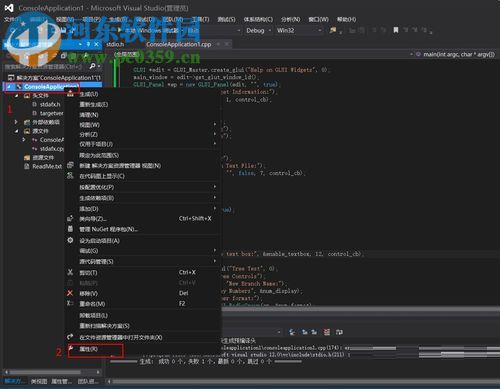Click the red X icon beside 移除(V)
Viewport: 500px width, 389px height.
(70, 293)
